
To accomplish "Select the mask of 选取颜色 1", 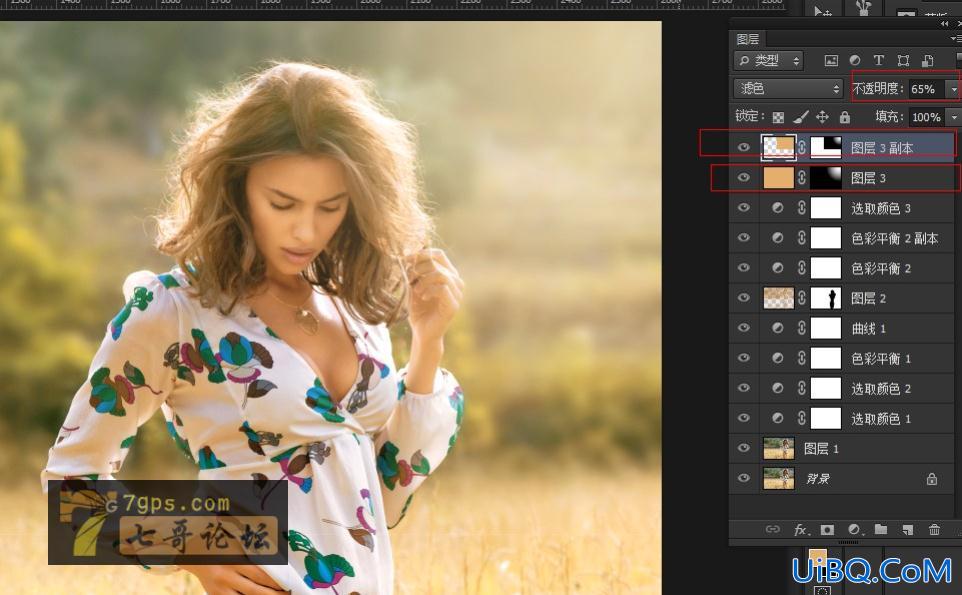I will coord(826,418).
